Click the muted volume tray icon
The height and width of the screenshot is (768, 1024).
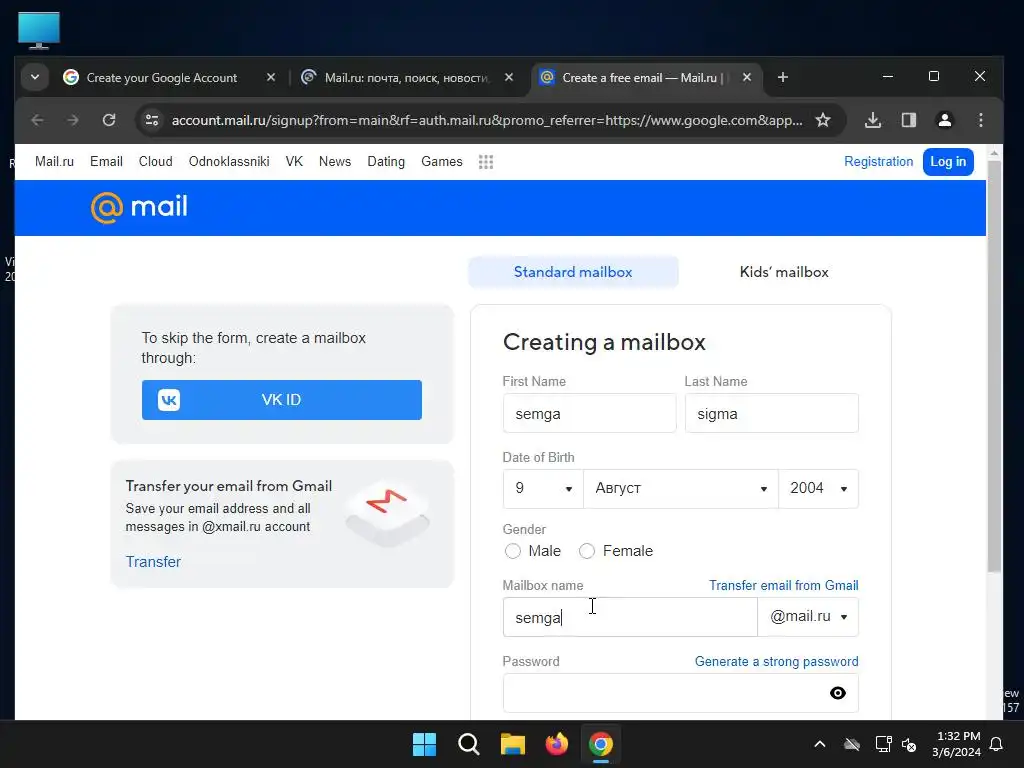coord(909,744)
